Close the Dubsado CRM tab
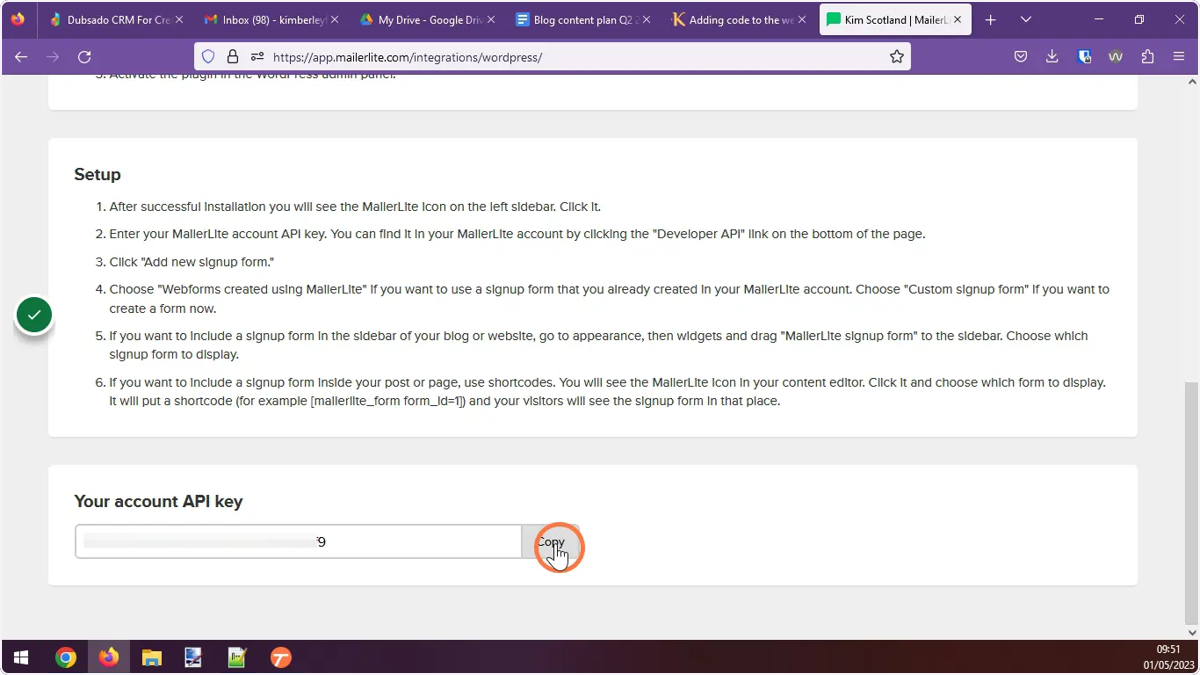 point(179,20)
